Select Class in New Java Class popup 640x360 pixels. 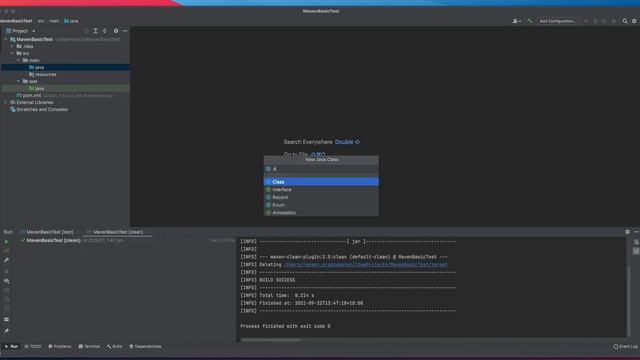pyautogui.click(x=321, y=182)
